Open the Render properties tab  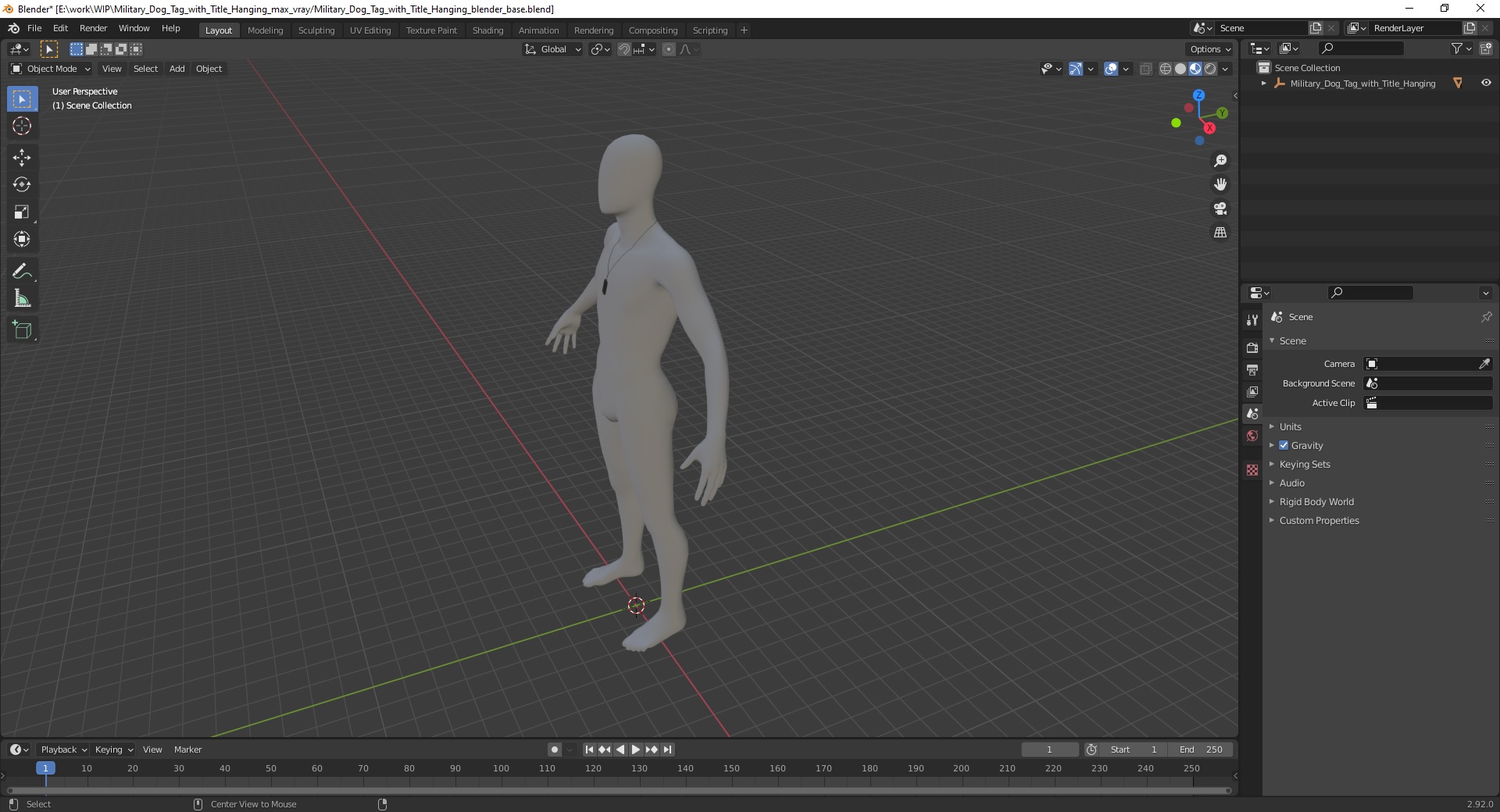tap(1252, 347)
